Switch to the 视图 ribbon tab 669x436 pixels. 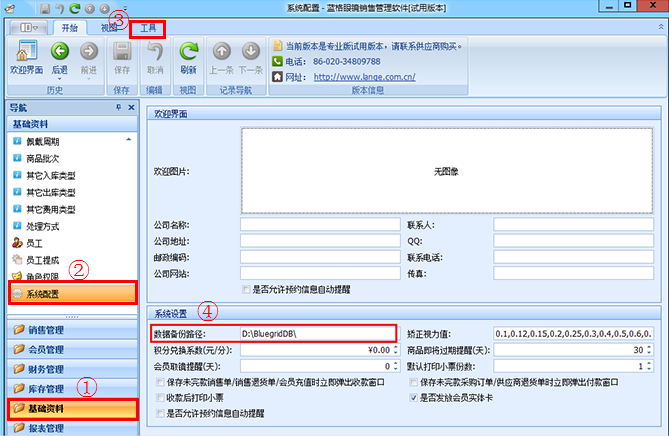(x=108, y=29)
